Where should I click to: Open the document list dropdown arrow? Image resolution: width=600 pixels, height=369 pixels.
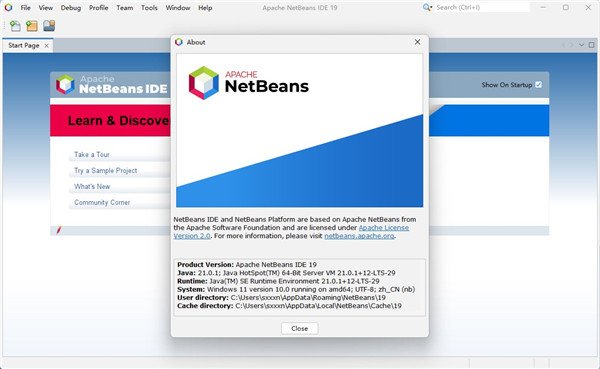tap(581, 45)
